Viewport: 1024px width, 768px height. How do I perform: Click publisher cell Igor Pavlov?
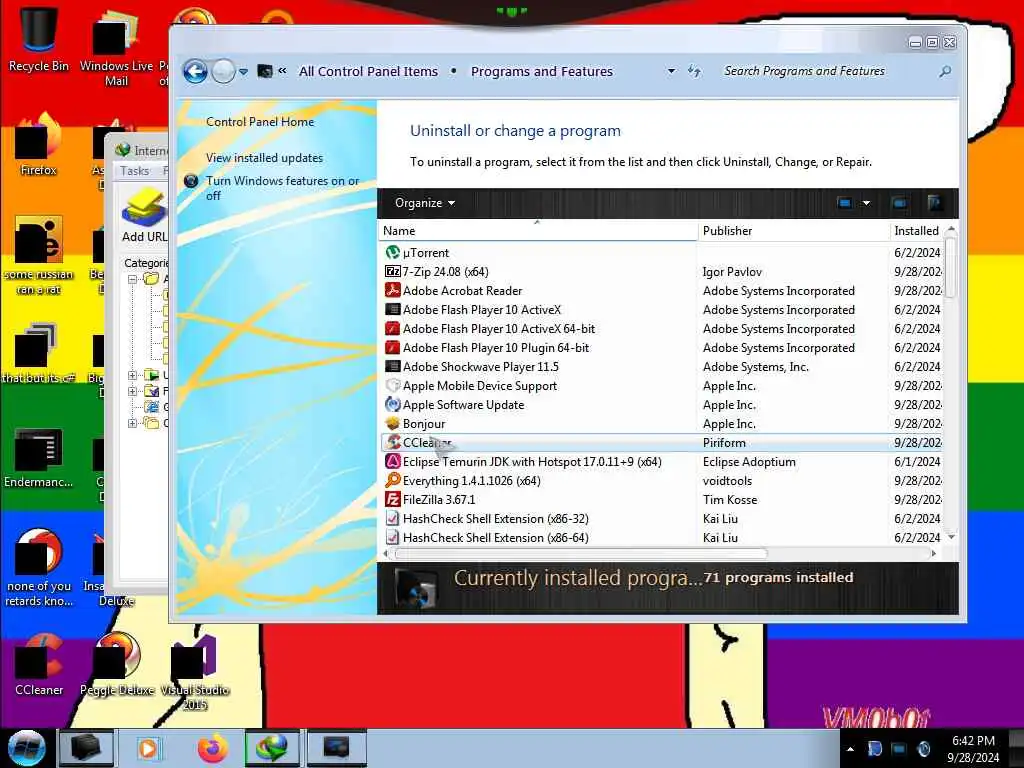[732, 272]
